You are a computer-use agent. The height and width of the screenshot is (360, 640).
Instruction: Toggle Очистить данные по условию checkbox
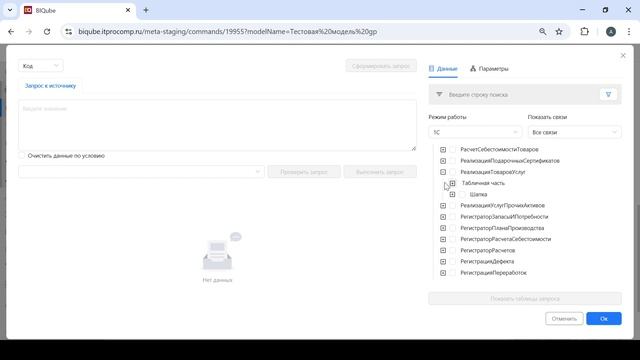point(22,156)
